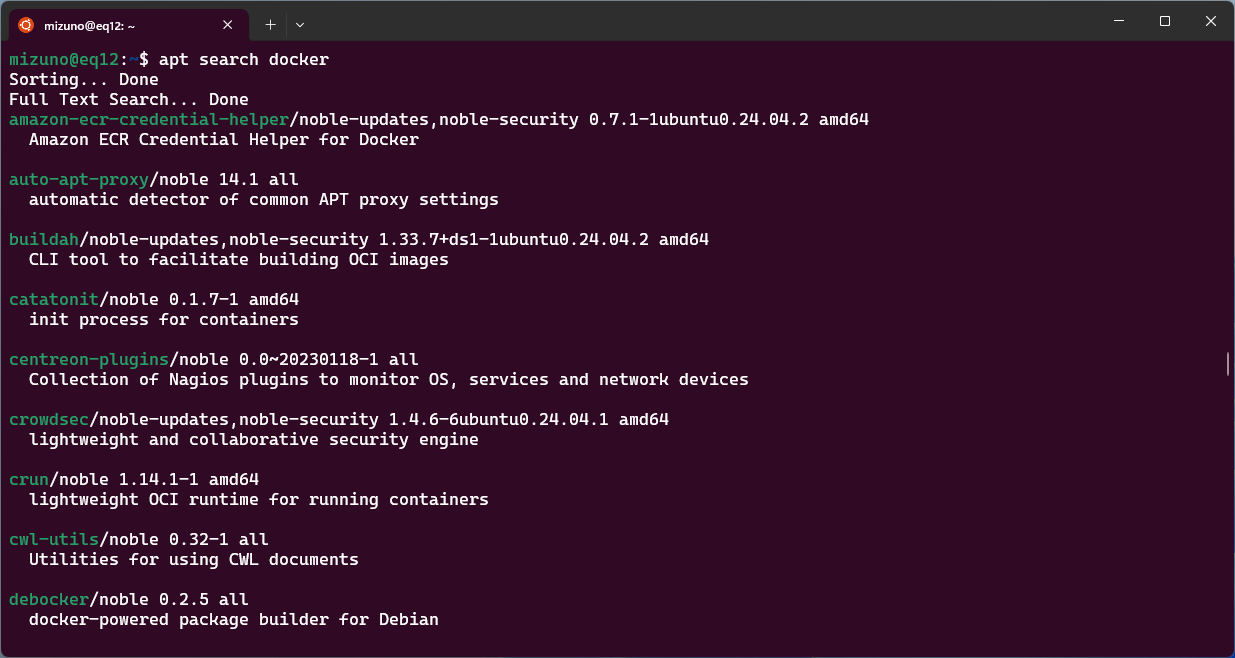Image resolution: width=1235 pixels, height=658 pixels.
Task: Click the centreon-plugins package name
Action: [89, 359]
